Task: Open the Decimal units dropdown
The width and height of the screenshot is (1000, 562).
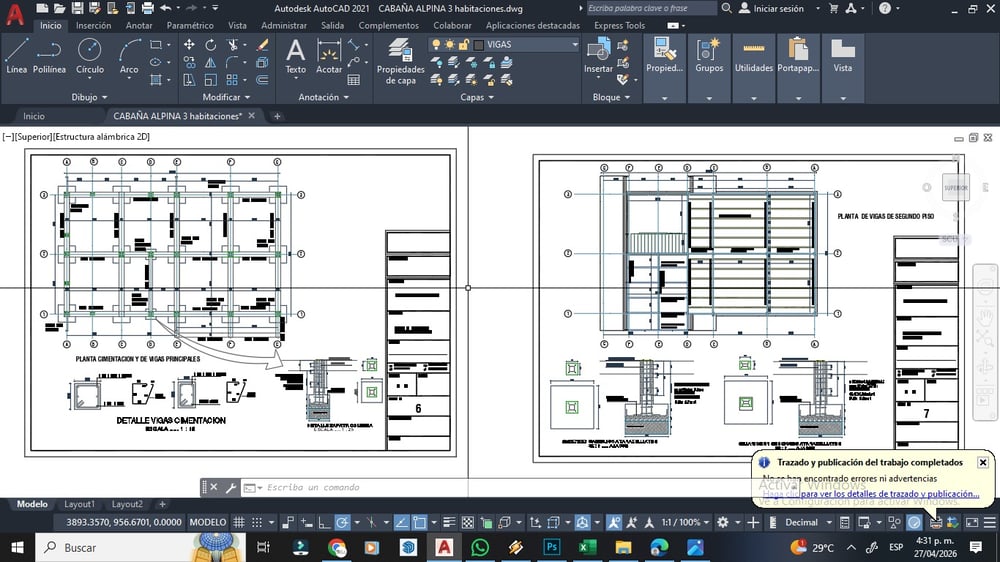Action: tap(829, 522)
